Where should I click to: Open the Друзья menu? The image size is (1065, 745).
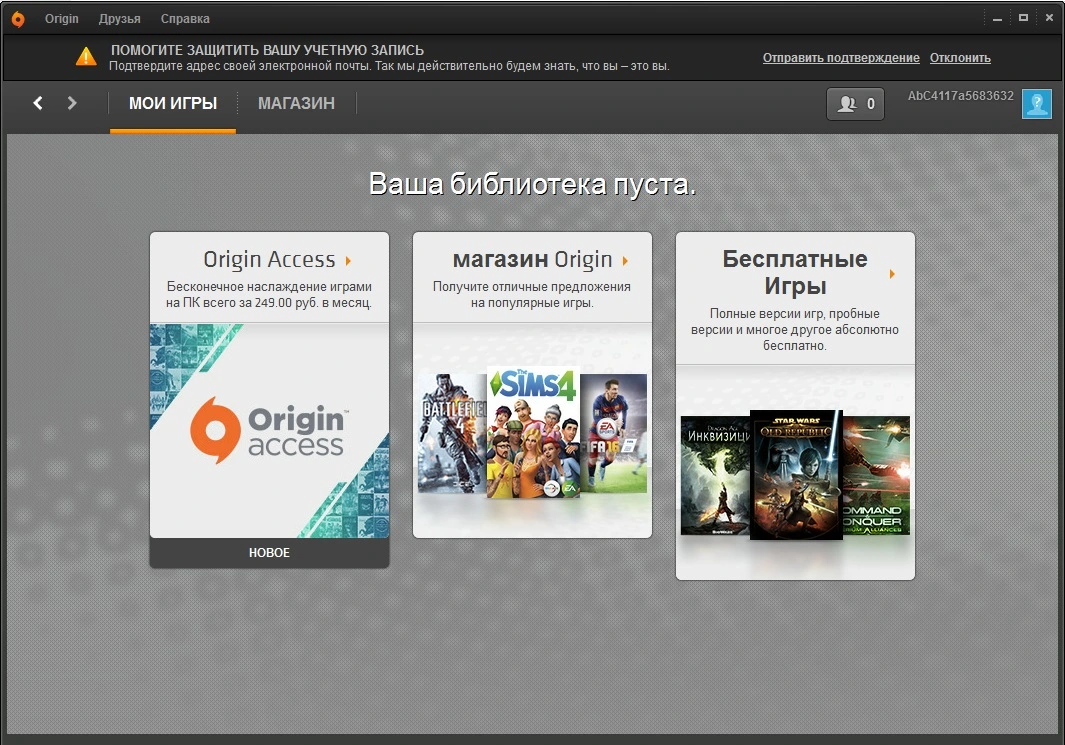click(120, 19)
